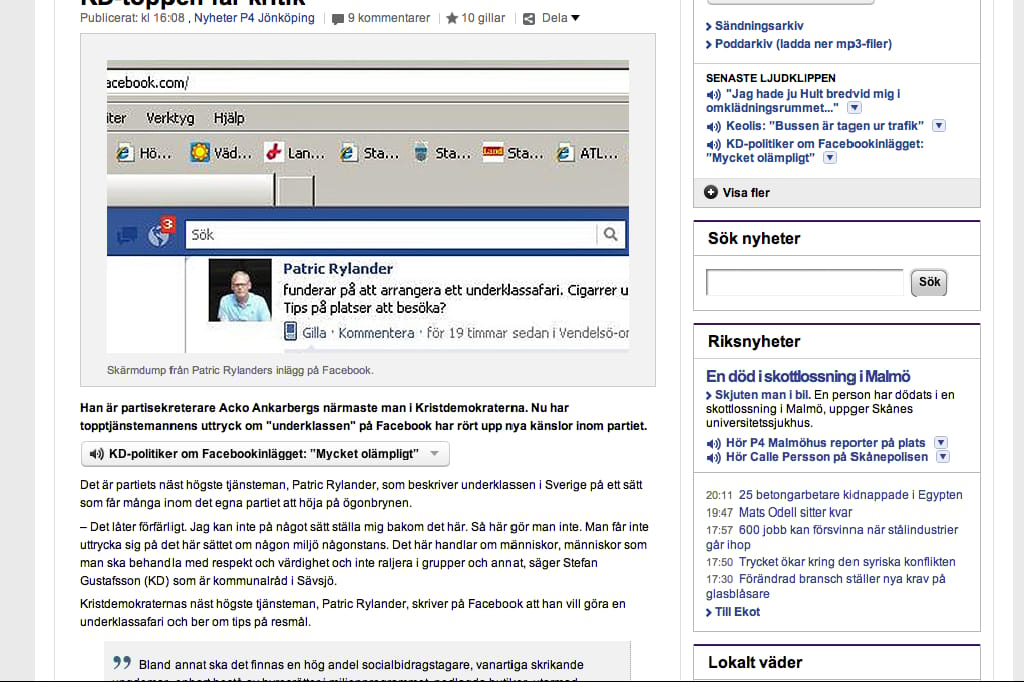Expand the Dela dropdown arrow

click(575, 18)
